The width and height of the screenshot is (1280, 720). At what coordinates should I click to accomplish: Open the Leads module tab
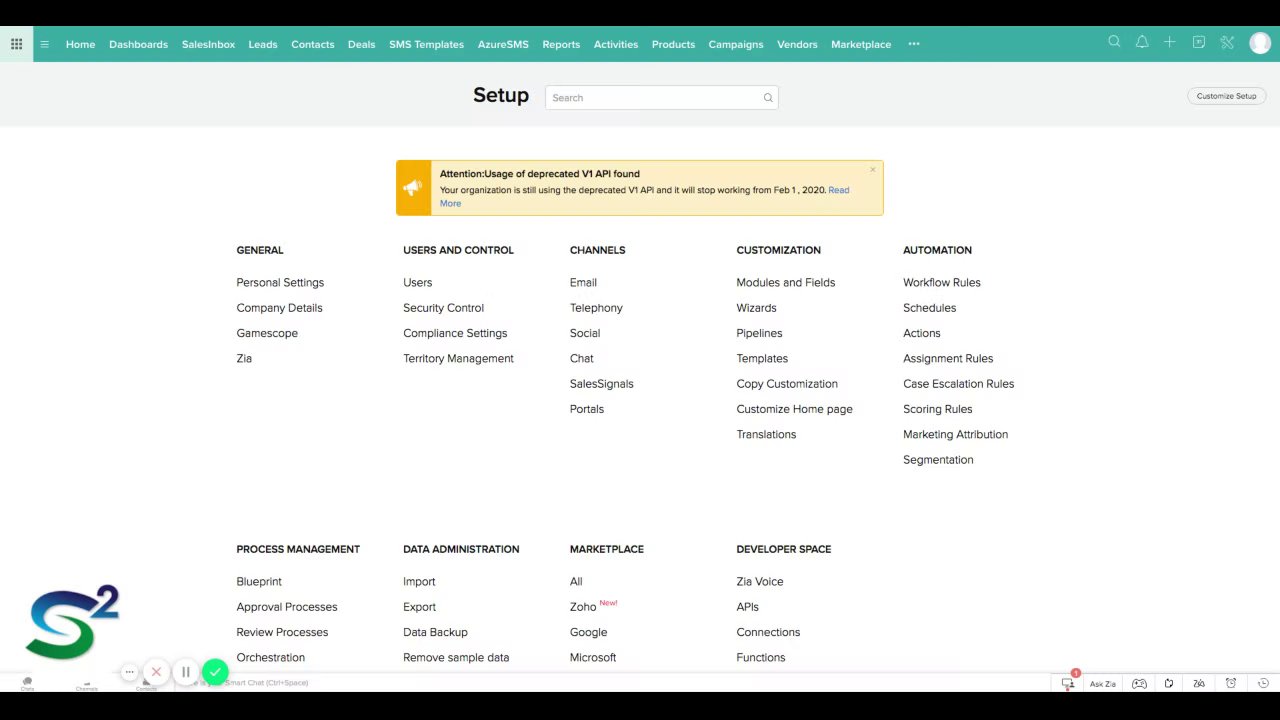point(263,44)
